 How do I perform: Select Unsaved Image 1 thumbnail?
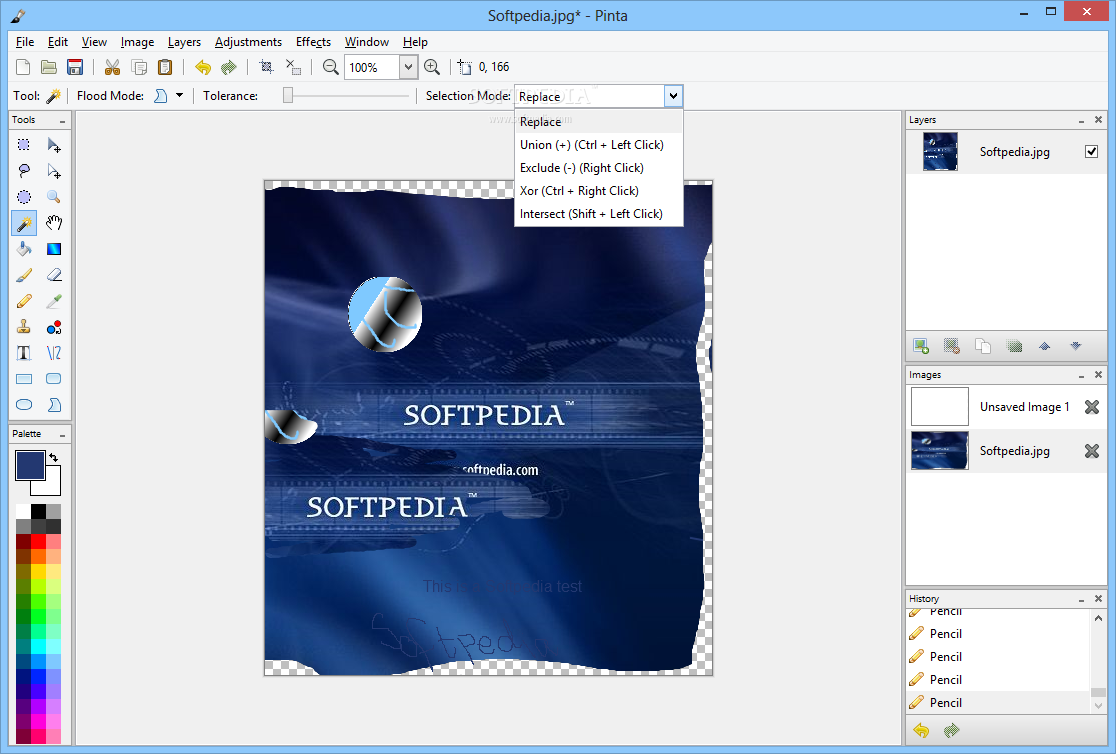(939, 407)
